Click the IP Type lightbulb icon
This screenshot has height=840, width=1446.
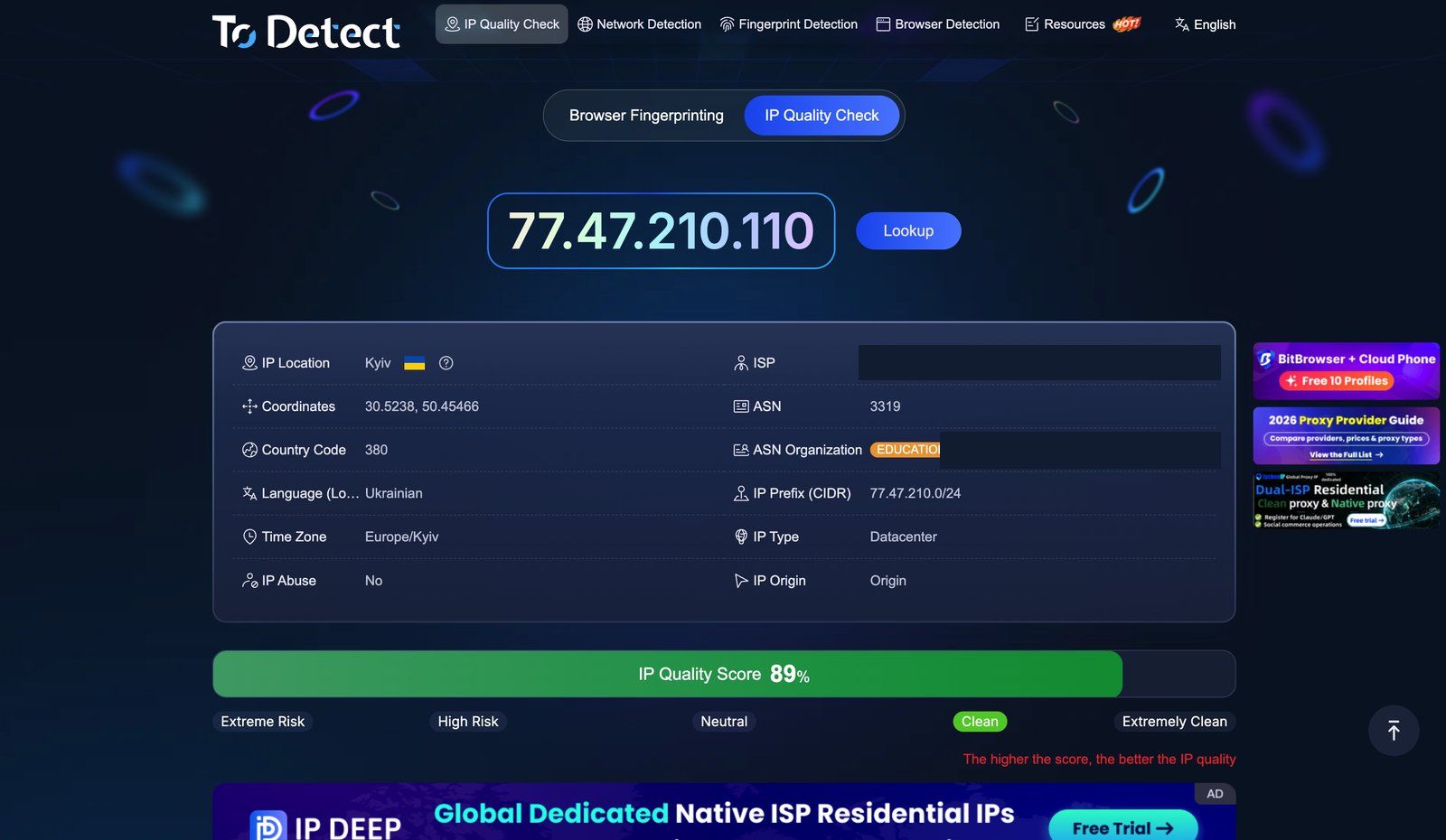pos(741,537)
